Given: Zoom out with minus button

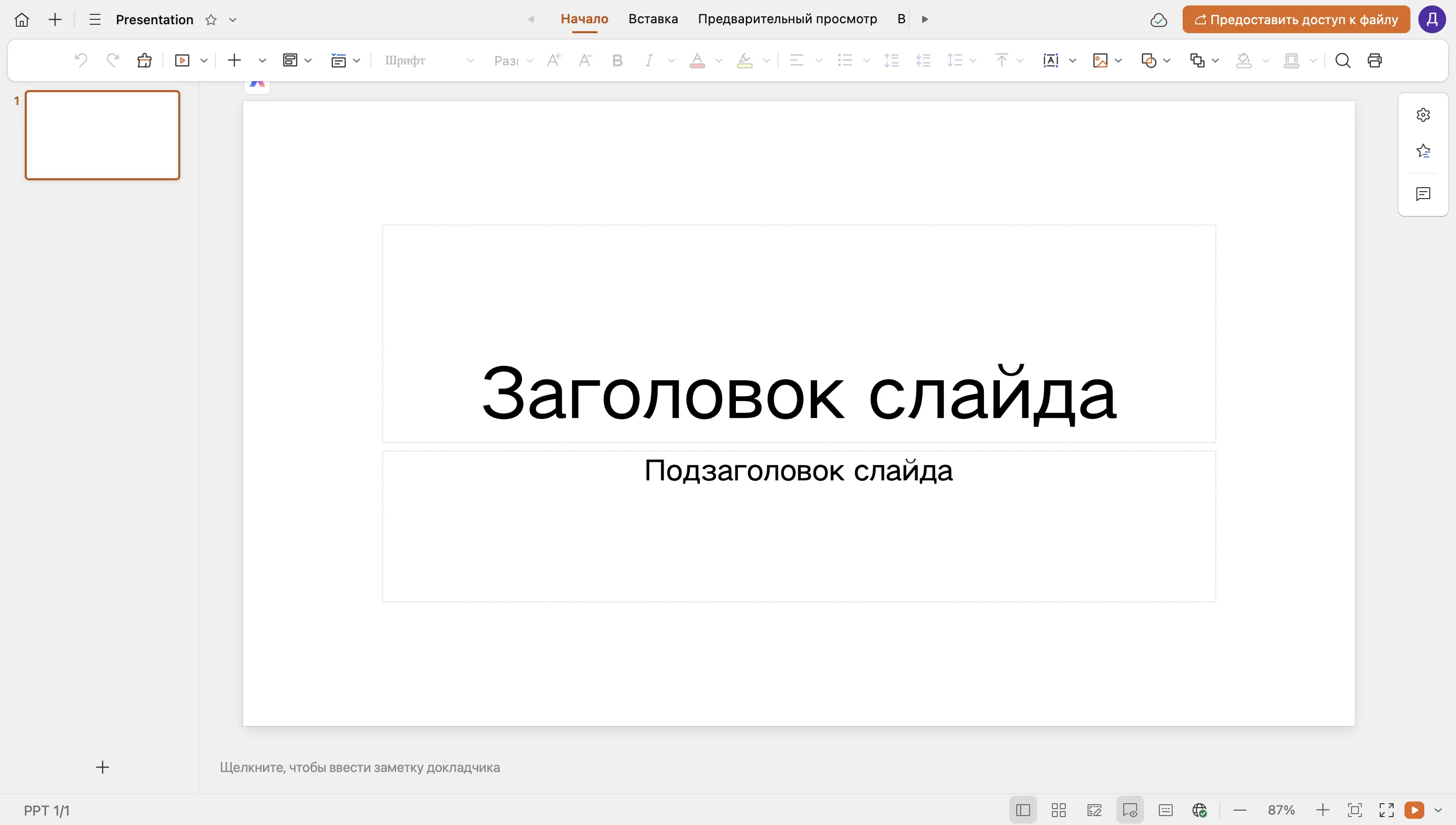Looking at the screenshot, I should click(x=1240, y=810).
